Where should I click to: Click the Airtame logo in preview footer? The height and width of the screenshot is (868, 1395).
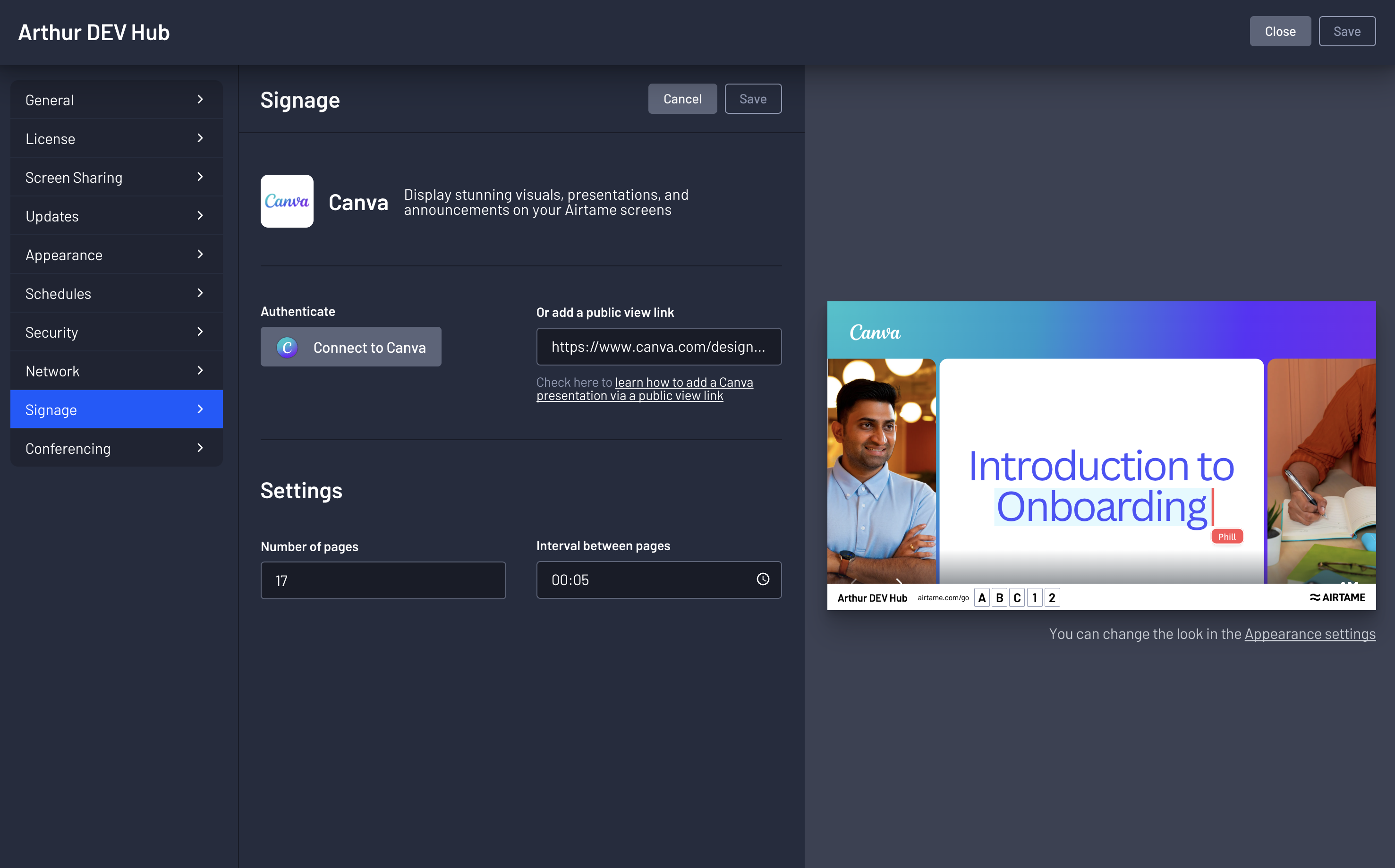click(1337, 597)
